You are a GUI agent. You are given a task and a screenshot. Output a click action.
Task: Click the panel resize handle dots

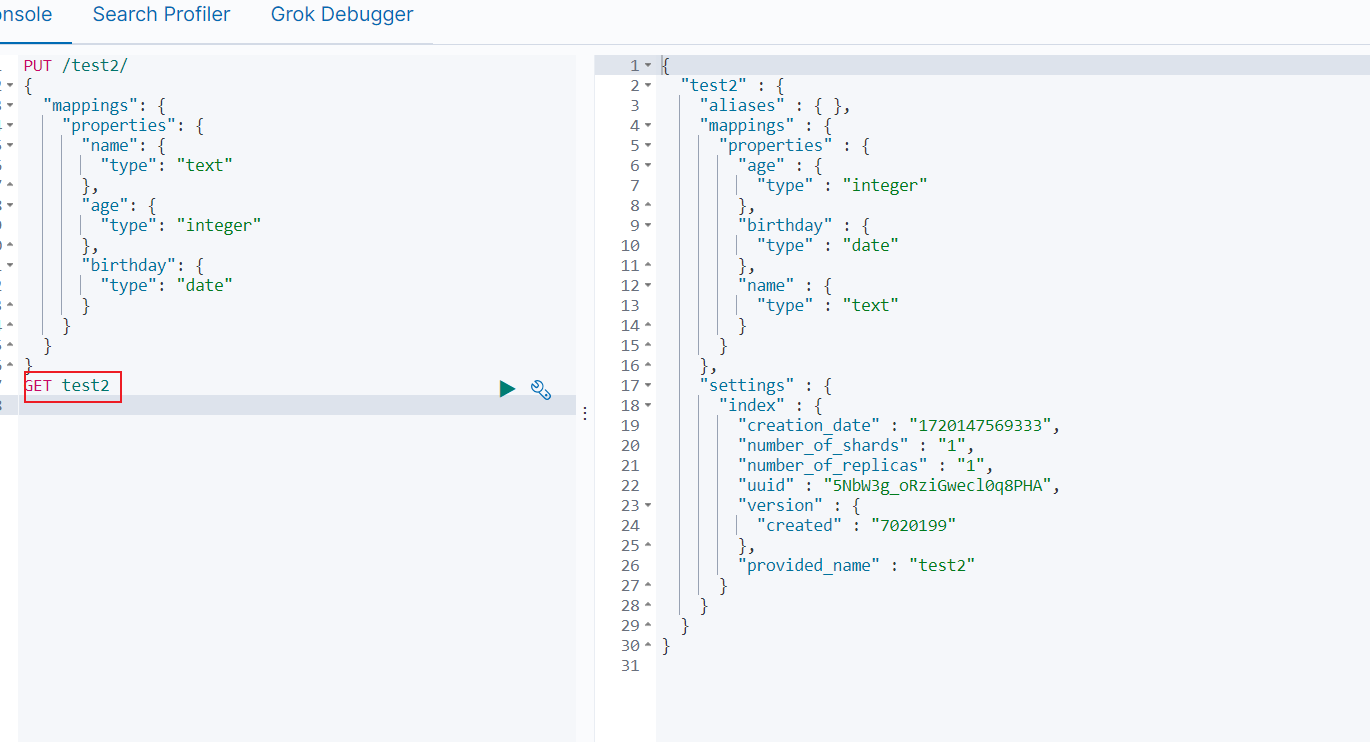pyautogui.click(x=585, y=413)
